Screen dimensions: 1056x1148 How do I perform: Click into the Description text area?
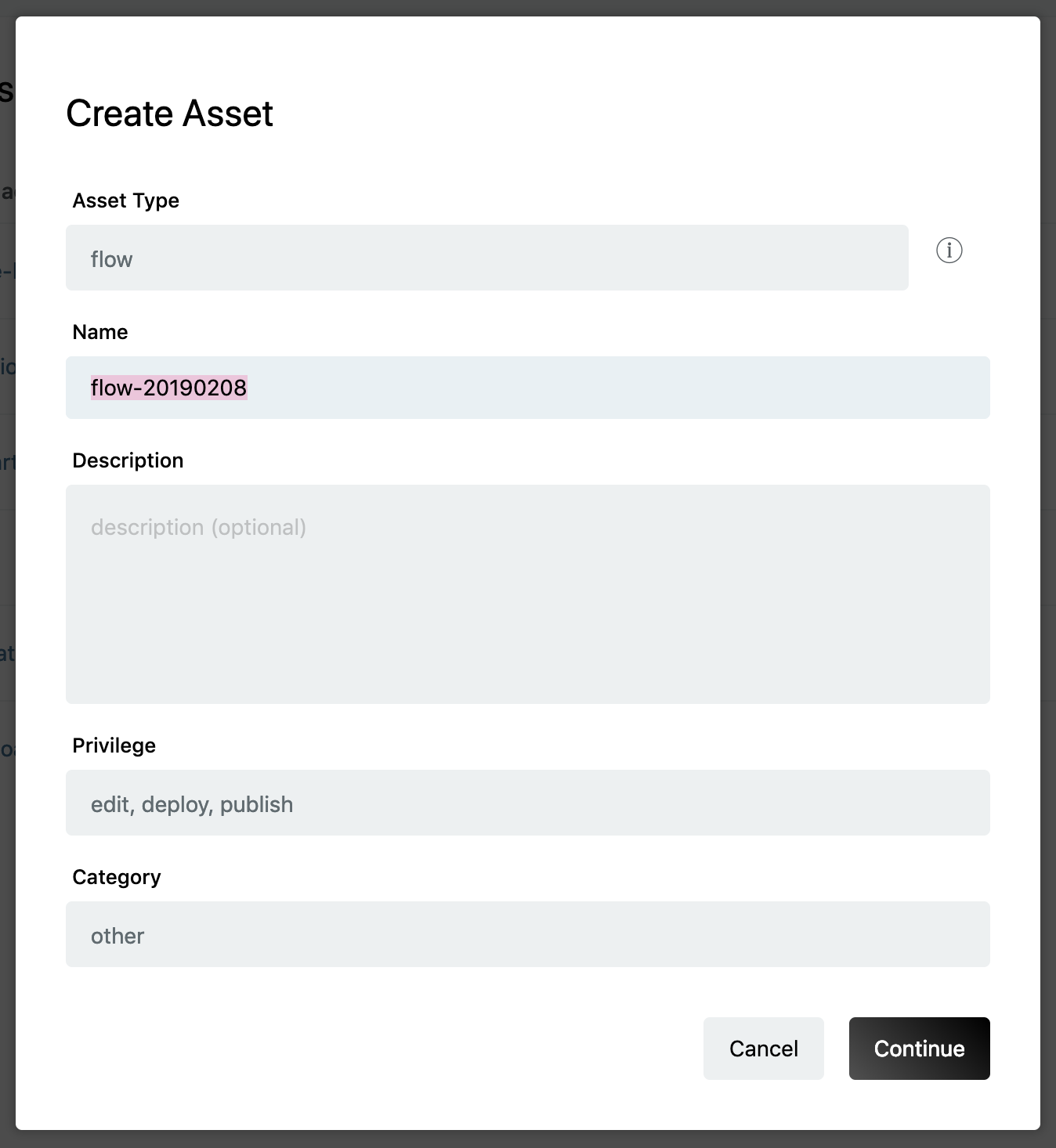527,594
